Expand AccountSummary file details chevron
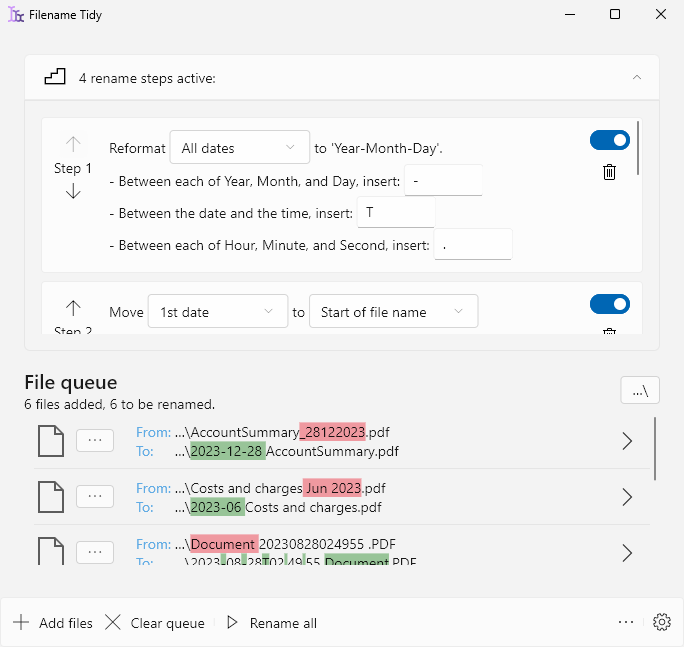The image size is (684, 647). click(627, 441)
